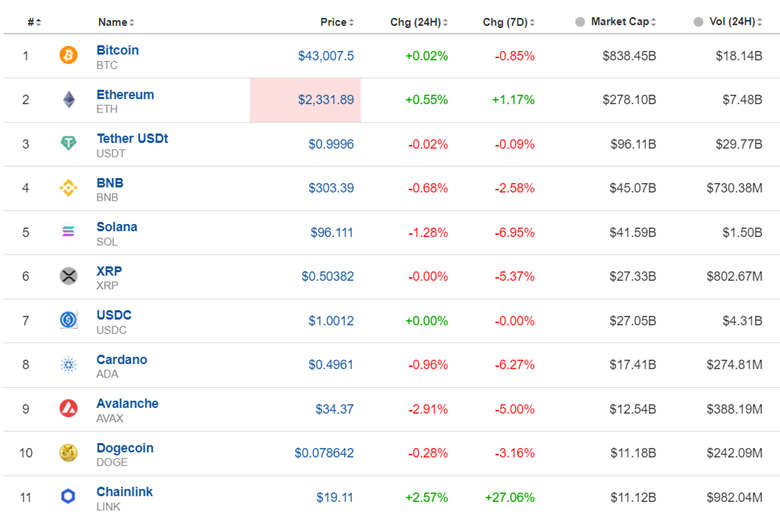780x517 pixels.
Task: Click the grey dot beside Vol (24H)
Action: point(698,22)
